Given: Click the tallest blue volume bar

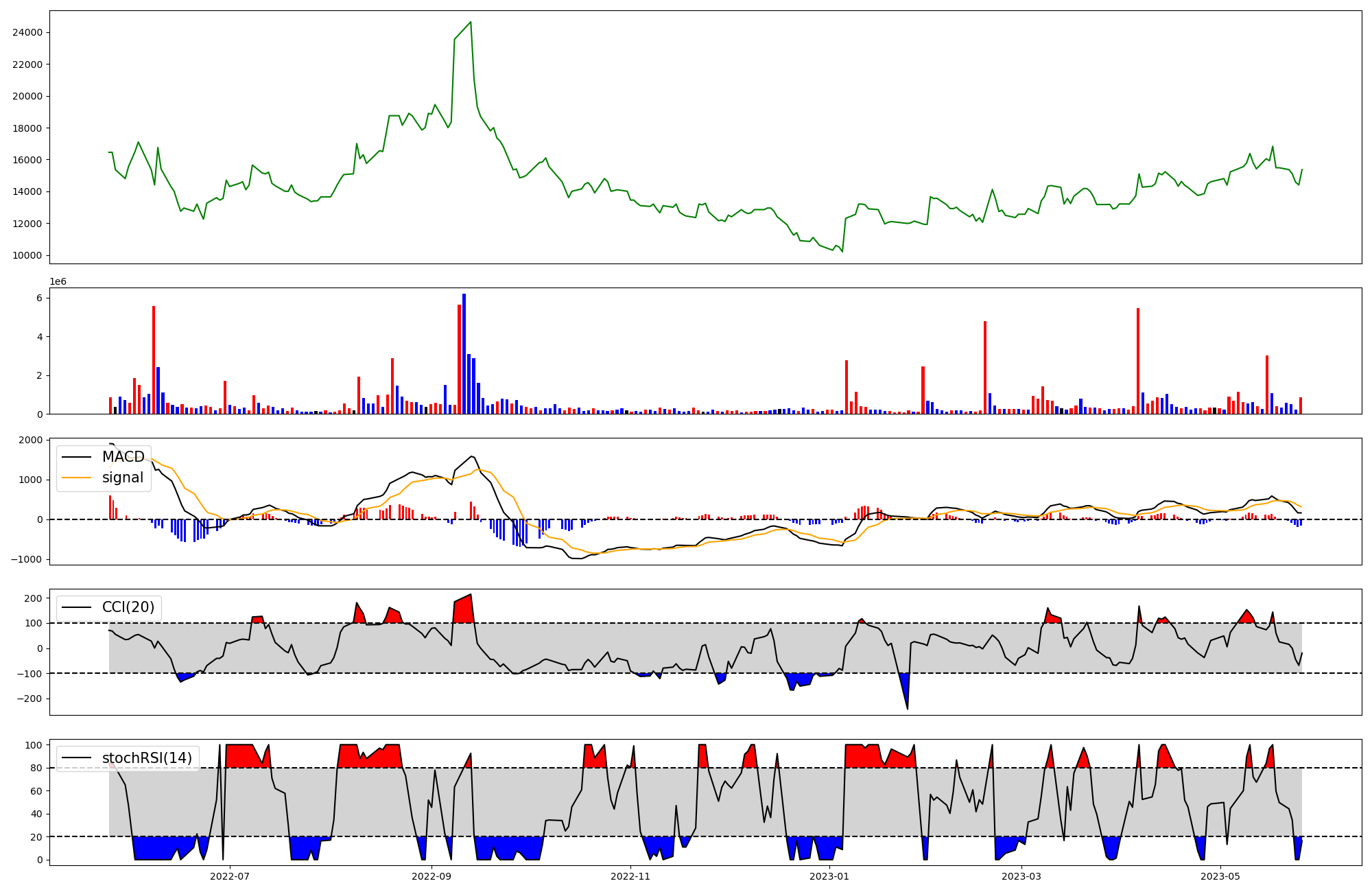Looking at the screenshot, I should click(464, 353).
